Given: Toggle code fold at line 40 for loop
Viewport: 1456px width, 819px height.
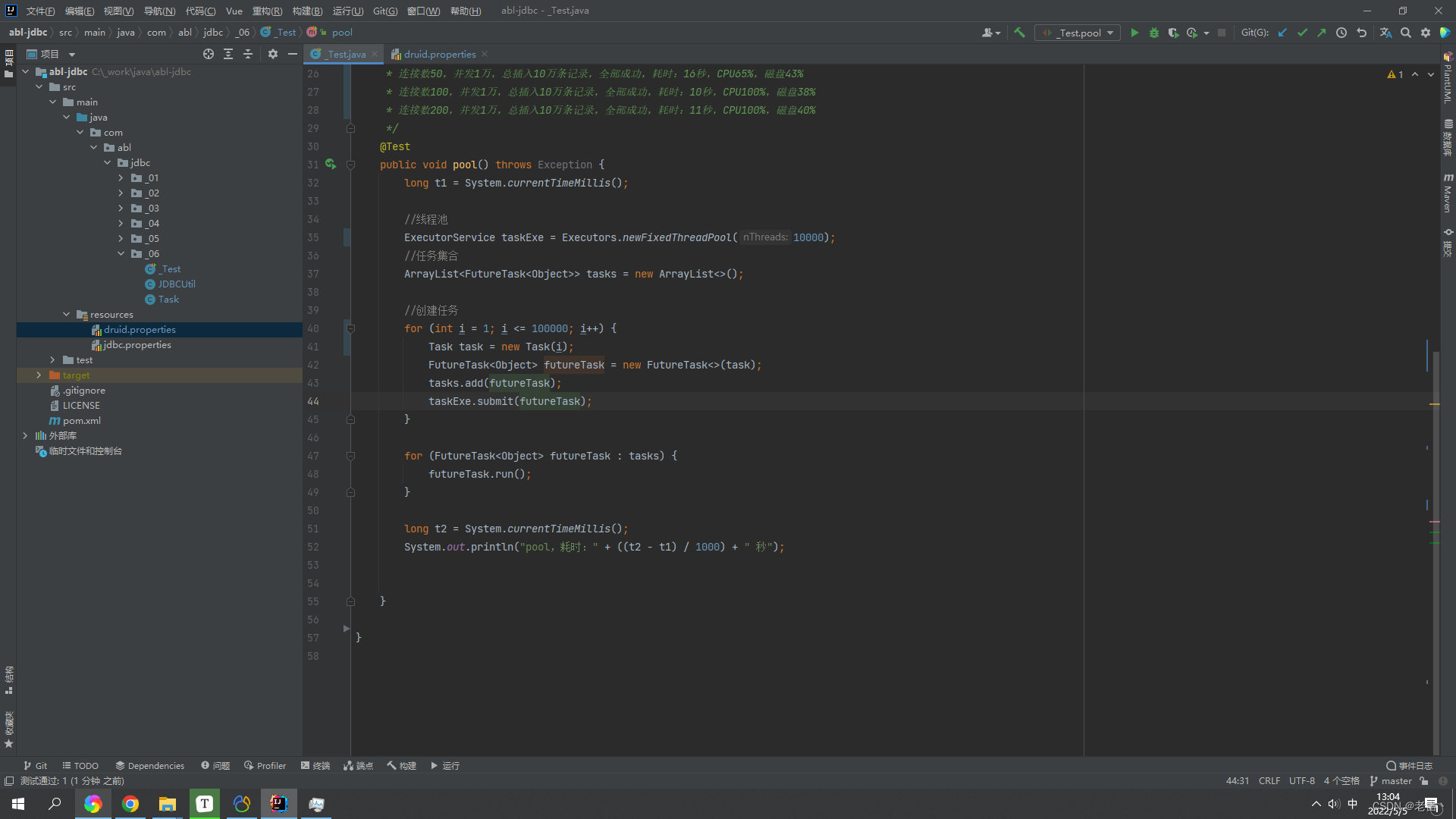Looking at the screenshot, I should (x=350, y=328).
